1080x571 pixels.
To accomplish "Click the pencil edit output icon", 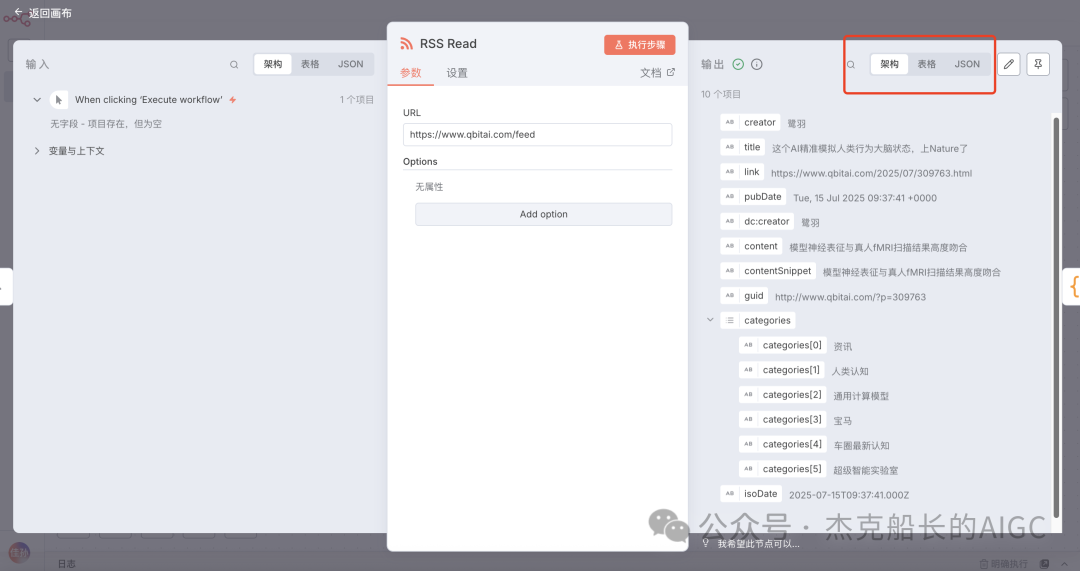I will pyautogui.click(x=1008, y=64).
